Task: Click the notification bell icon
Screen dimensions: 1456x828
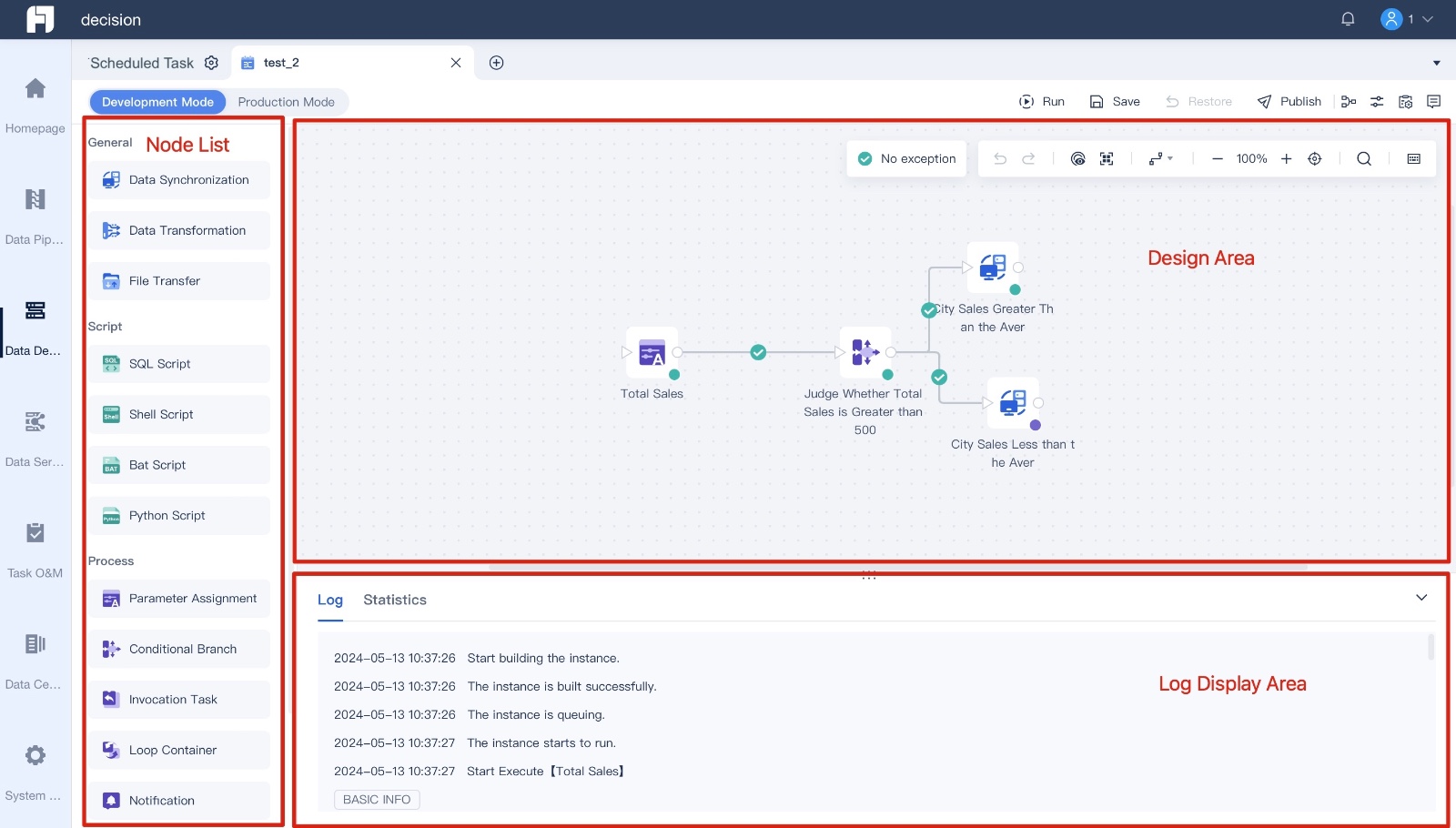Action: click(1348, 19)
